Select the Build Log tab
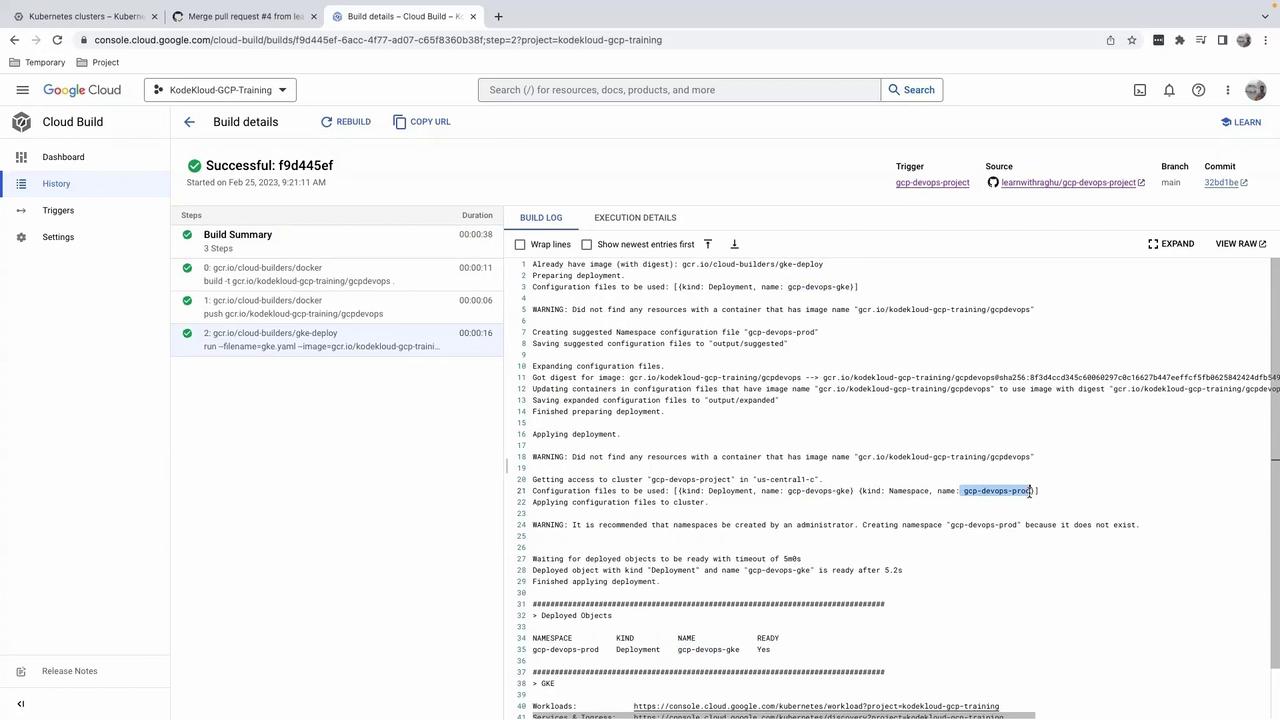Viewport: 1280px width, 720px height. coord(541,217)
